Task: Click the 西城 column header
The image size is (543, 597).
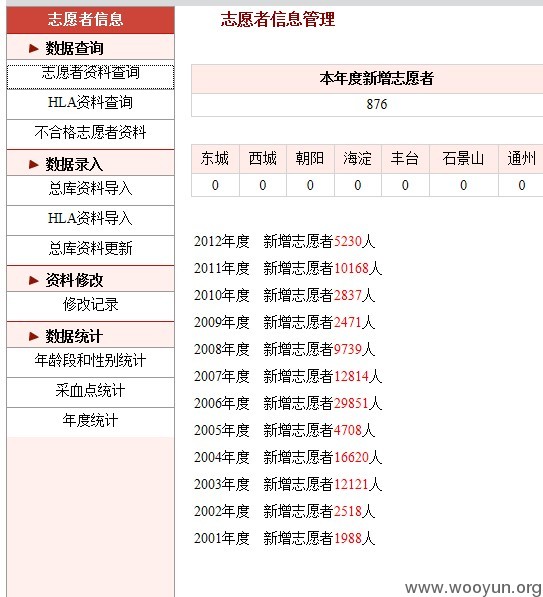Action: pyautogui.click(x=263, y=158)
